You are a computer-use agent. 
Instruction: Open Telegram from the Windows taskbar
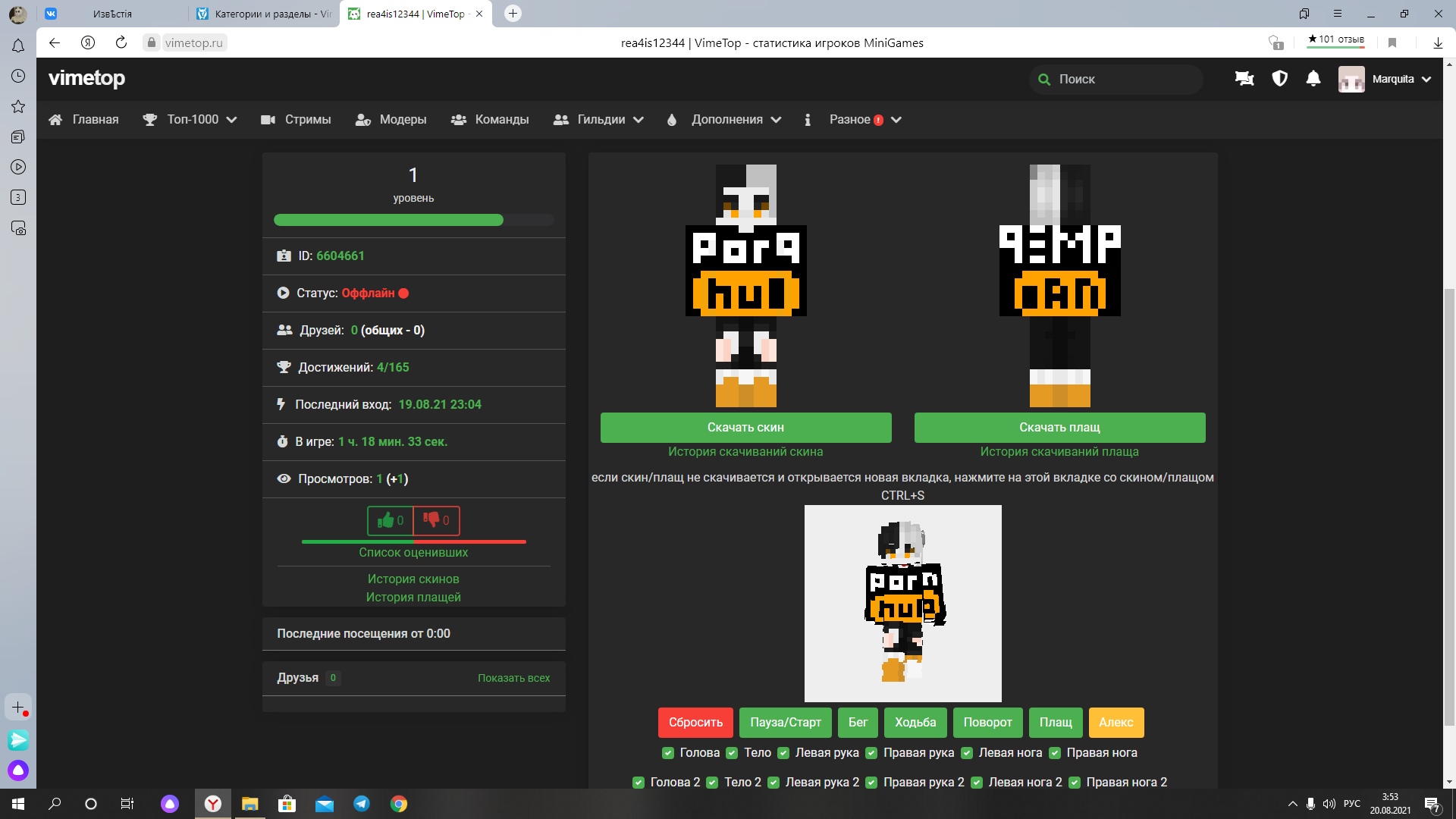point(362,804)
